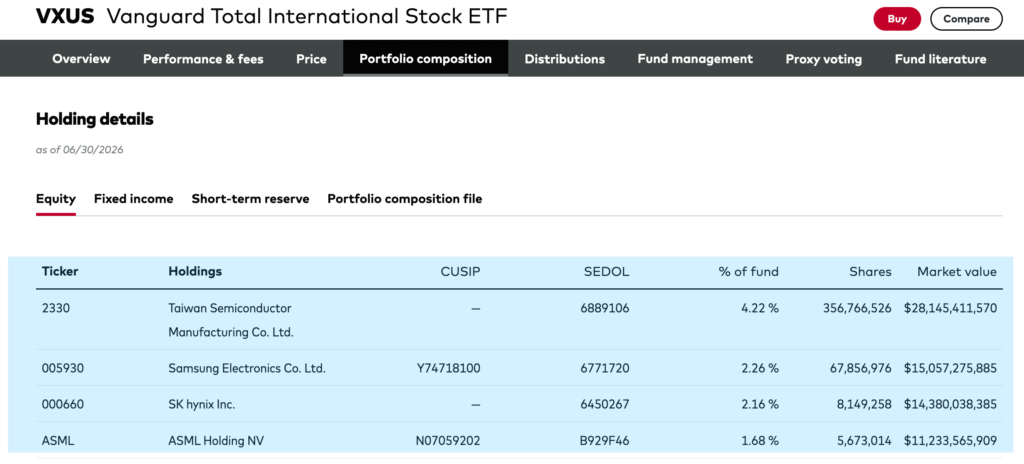Open the Proxy voting tab
This screenshot has height=464, width=1024.
[824, 59]
